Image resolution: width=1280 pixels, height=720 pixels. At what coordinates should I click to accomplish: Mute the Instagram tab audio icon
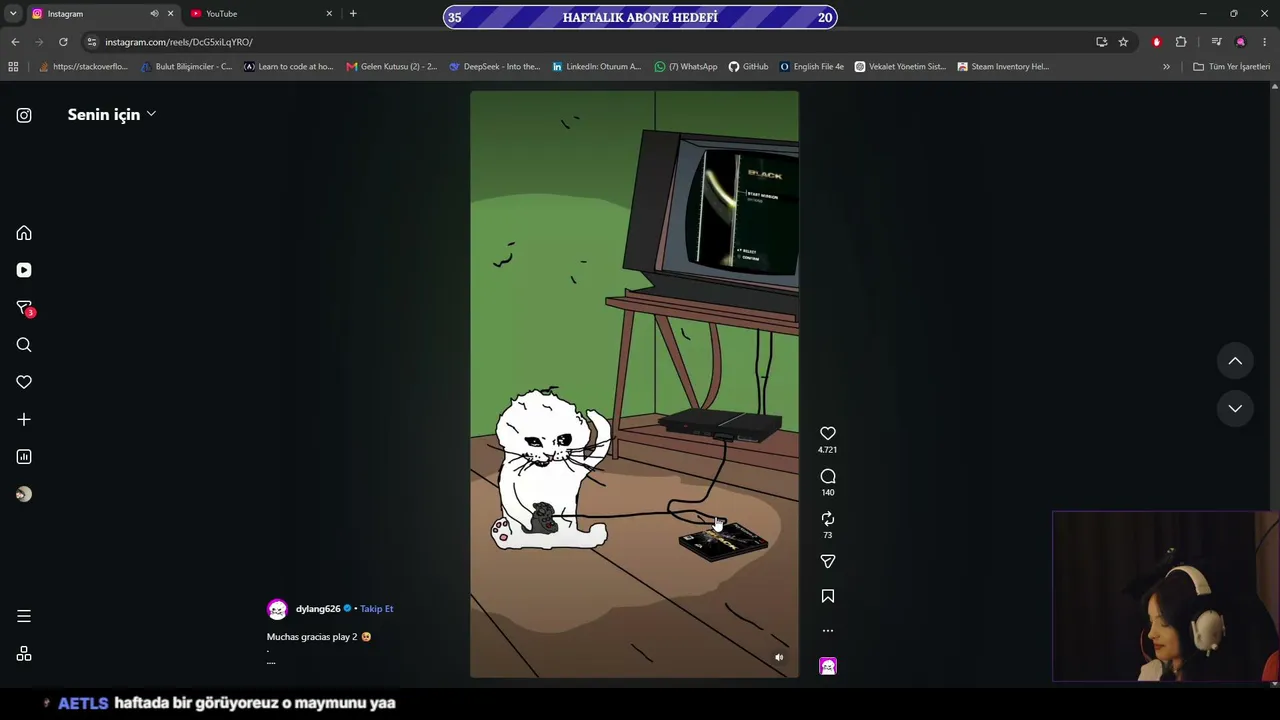154,14
